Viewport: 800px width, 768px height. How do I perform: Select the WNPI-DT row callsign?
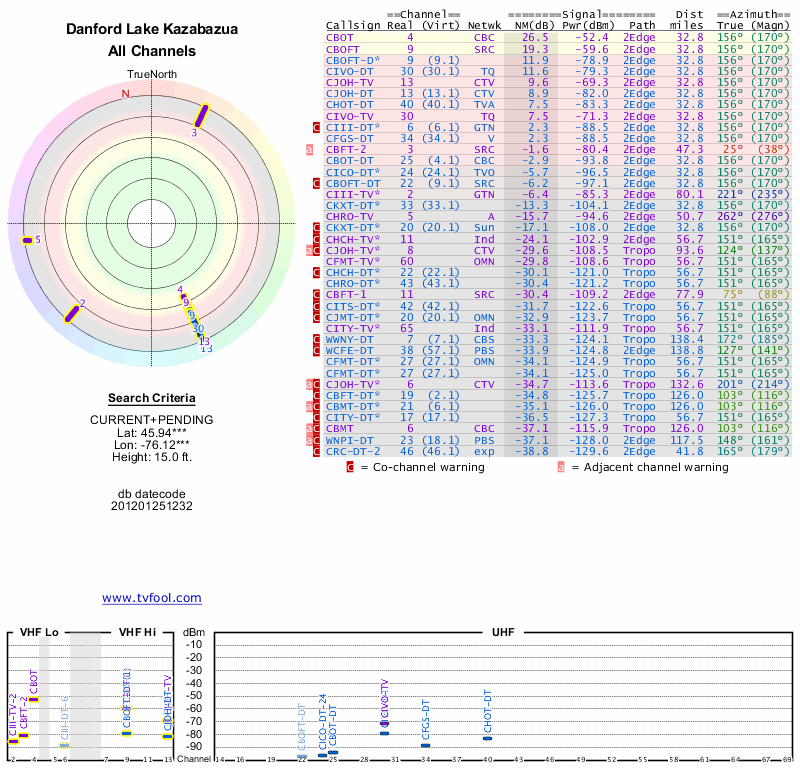[x=349, y=440]
